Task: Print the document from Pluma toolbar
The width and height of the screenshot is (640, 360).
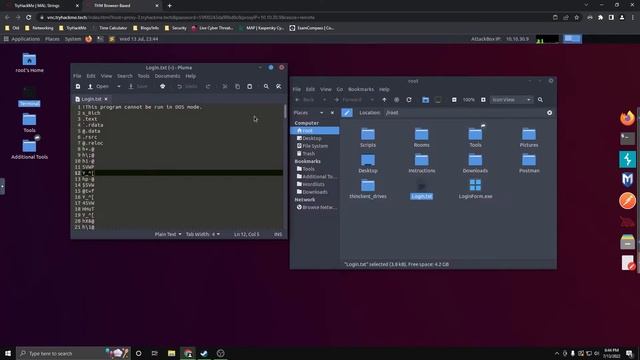Action: [162, 87]
